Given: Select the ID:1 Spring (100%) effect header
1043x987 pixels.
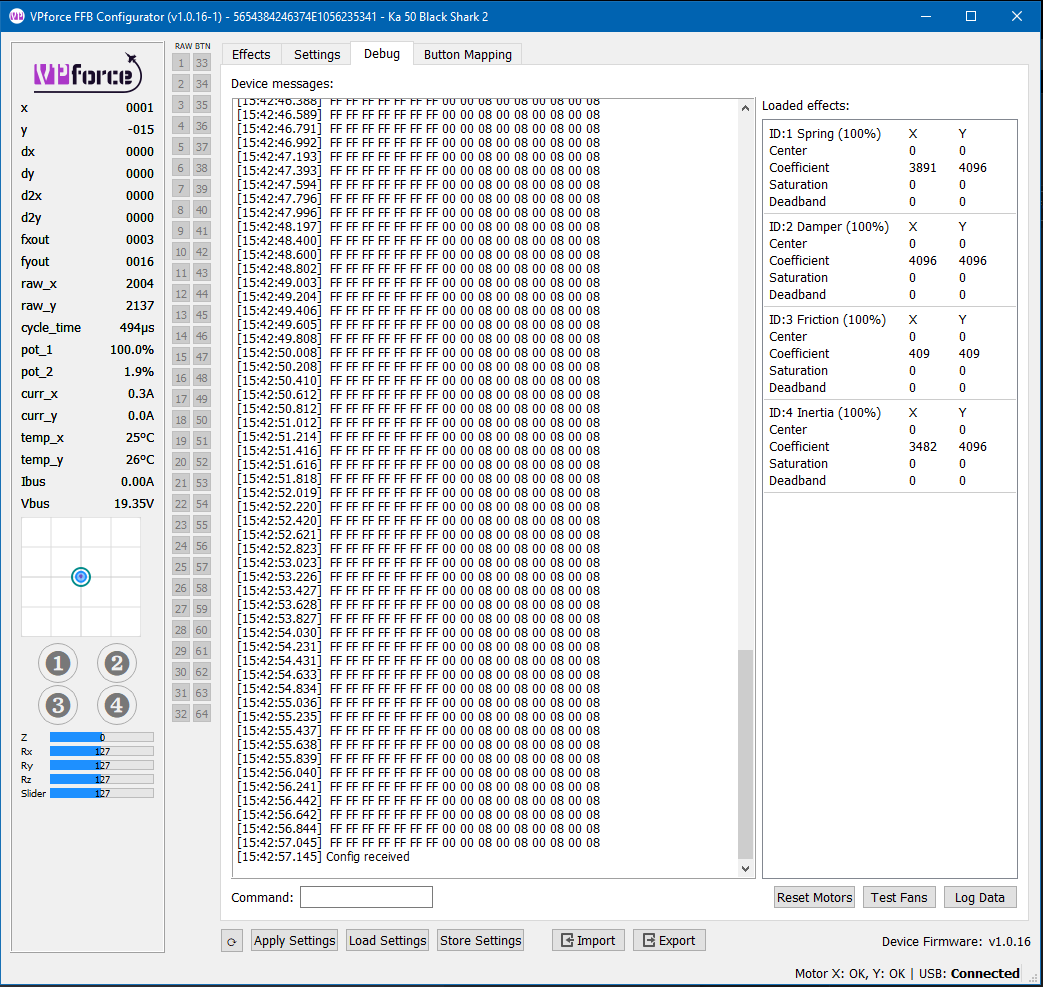Looking at the screenshot, I should pos(825,134).
